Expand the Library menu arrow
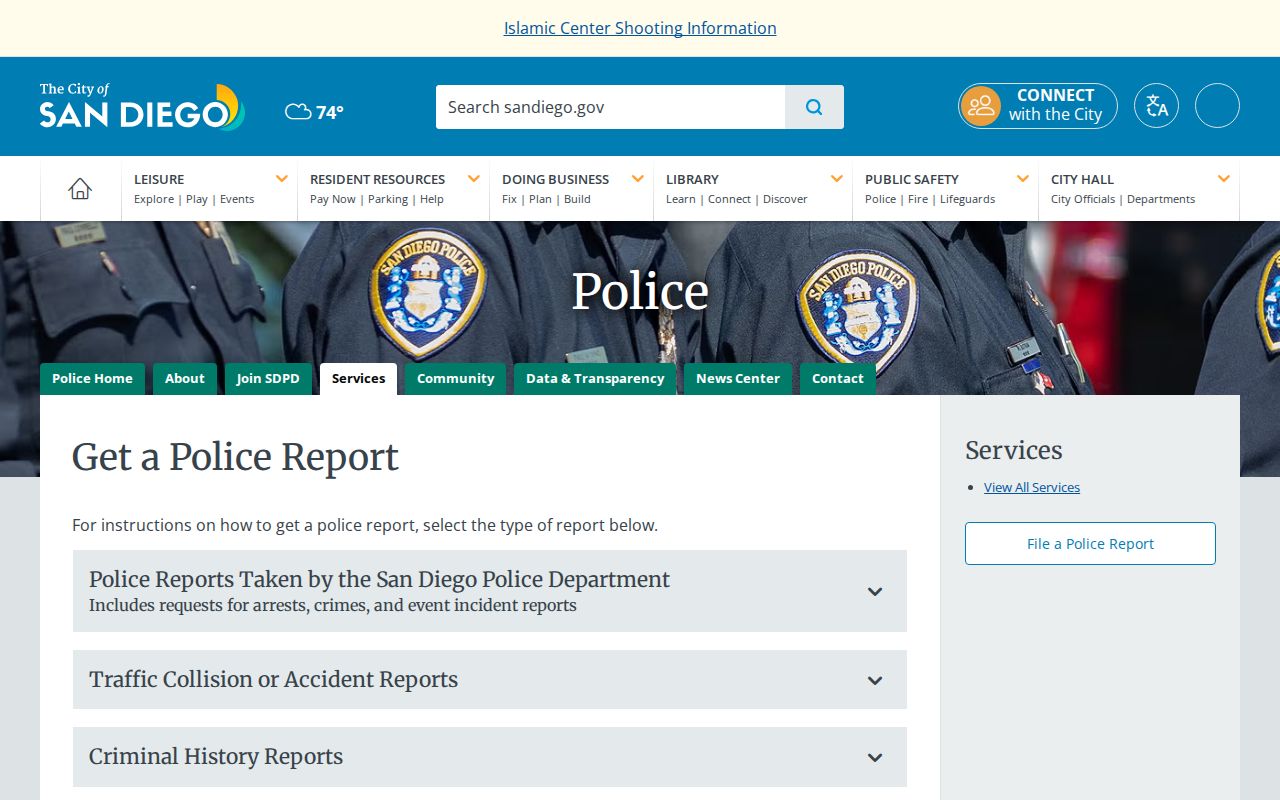 (837, 179)
